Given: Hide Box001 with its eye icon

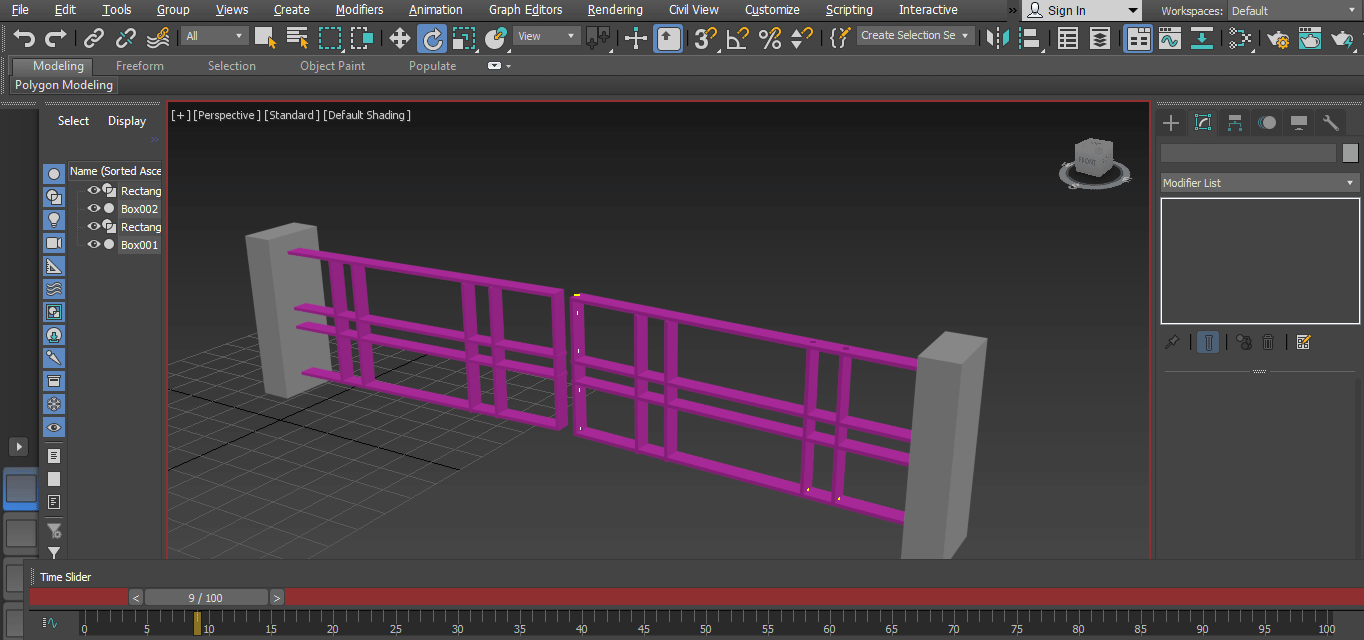Looking at the screenshot, I should tap(94, 245).
